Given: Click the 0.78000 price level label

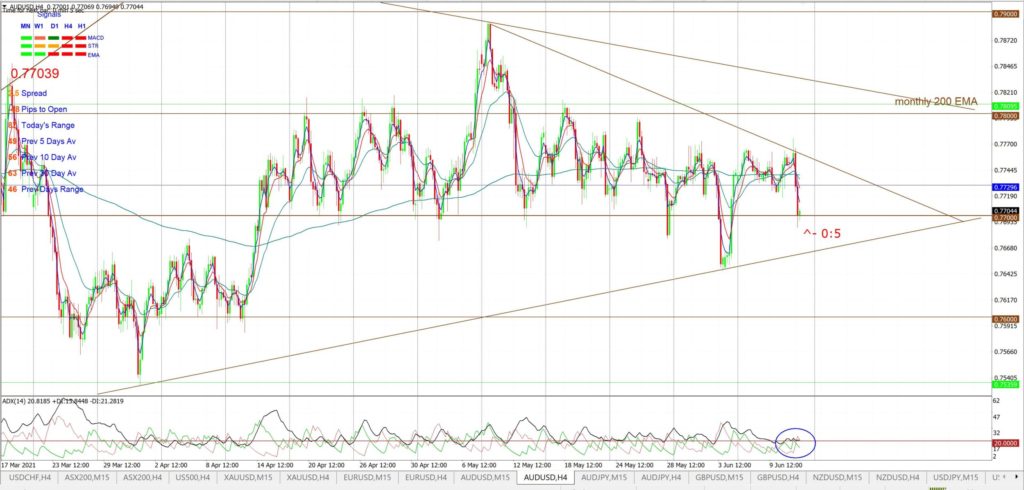Looking at the screenshot, I should (x=1005, y=116).
